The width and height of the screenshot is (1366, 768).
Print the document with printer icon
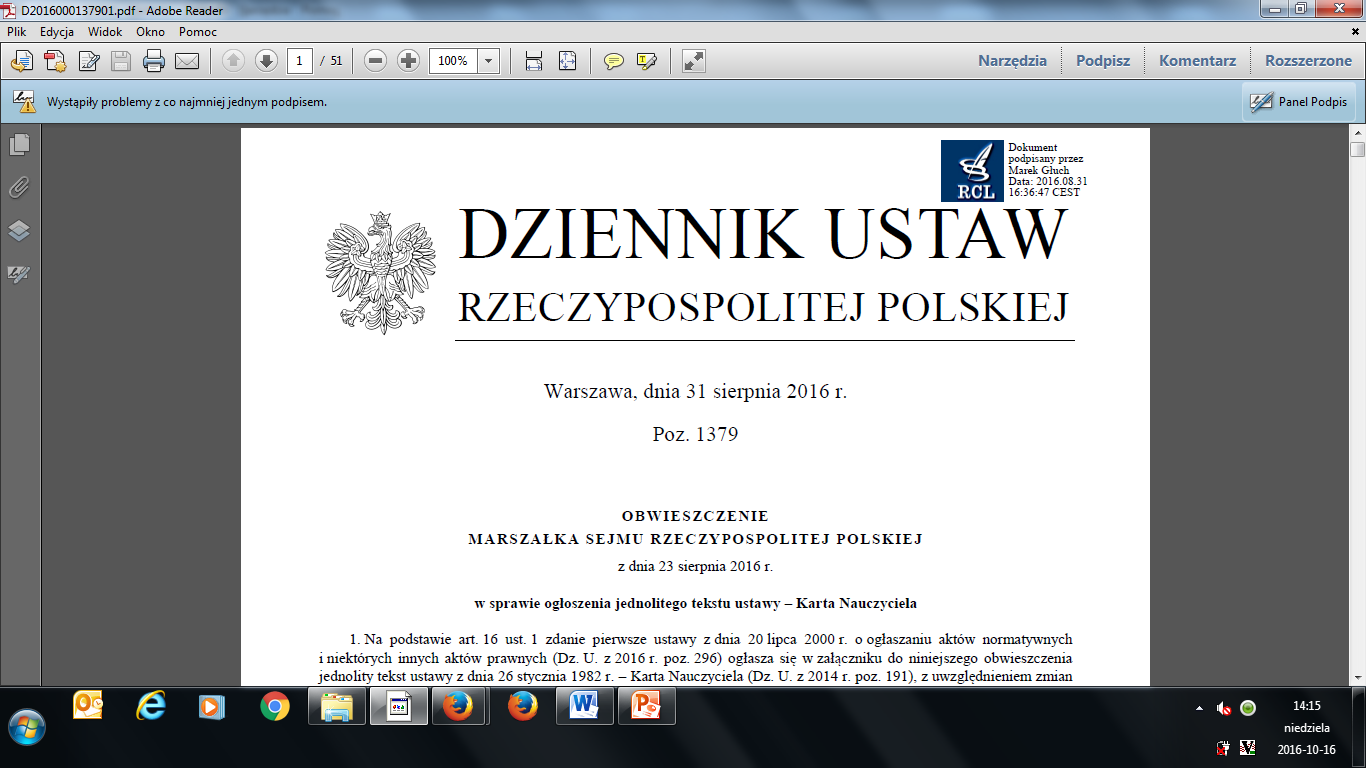pos(154,61)
